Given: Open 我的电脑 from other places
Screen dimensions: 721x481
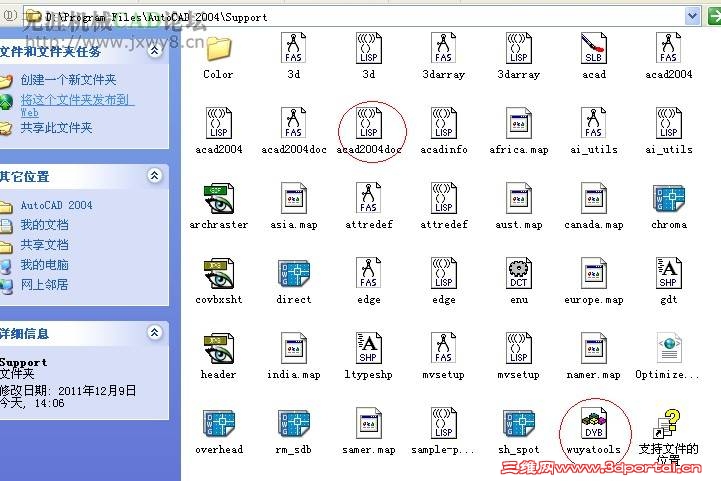Looking at the screenshot, I should click(44, 265).
